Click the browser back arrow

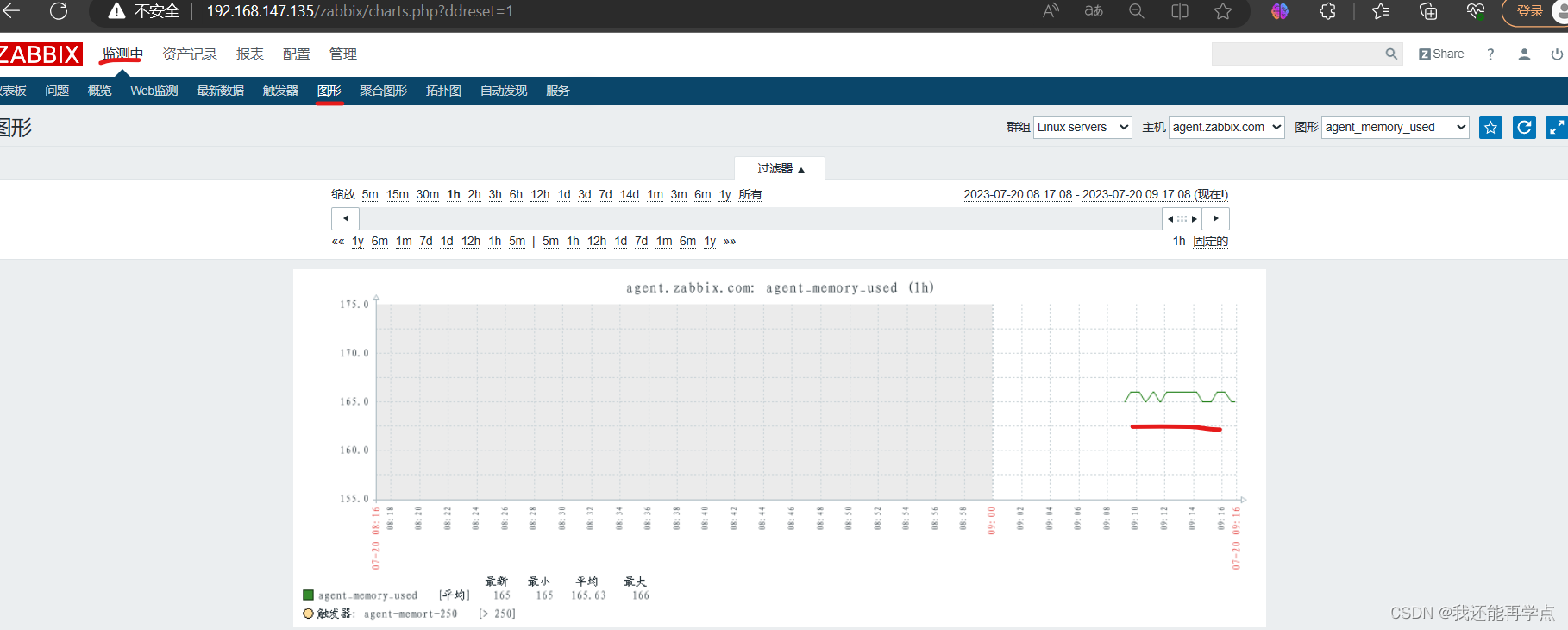pyautogui.click(x=11, y=11)
